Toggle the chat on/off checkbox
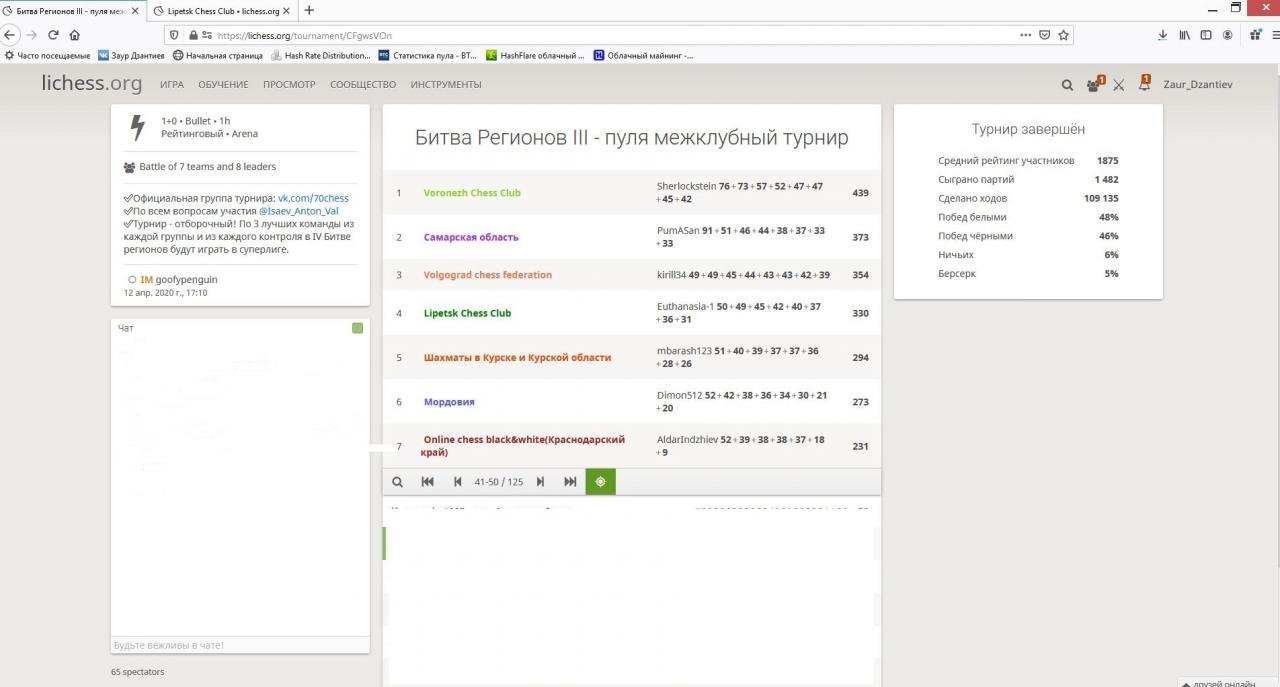Image resolution: width=1280 pixels, height=687 pixels. (357, 328)
